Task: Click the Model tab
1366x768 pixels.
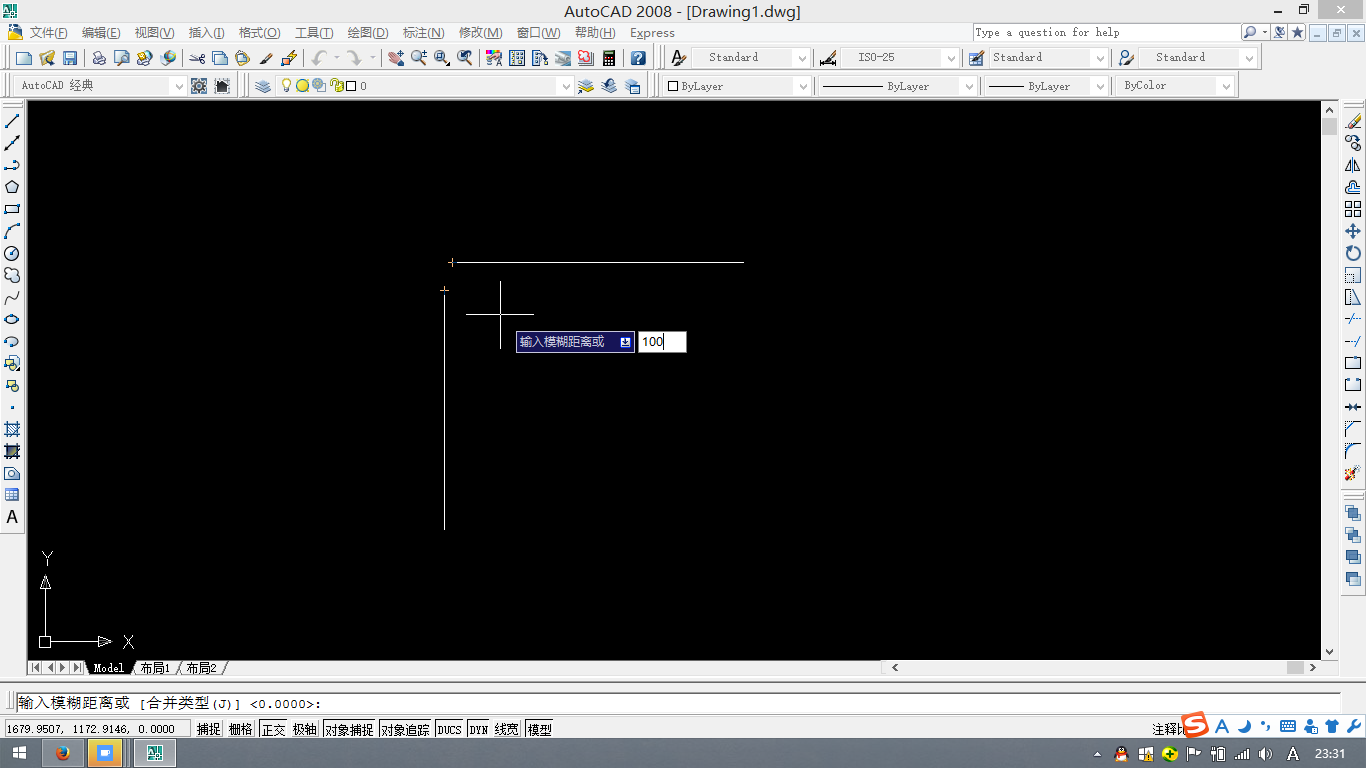Action: [109, 668]
